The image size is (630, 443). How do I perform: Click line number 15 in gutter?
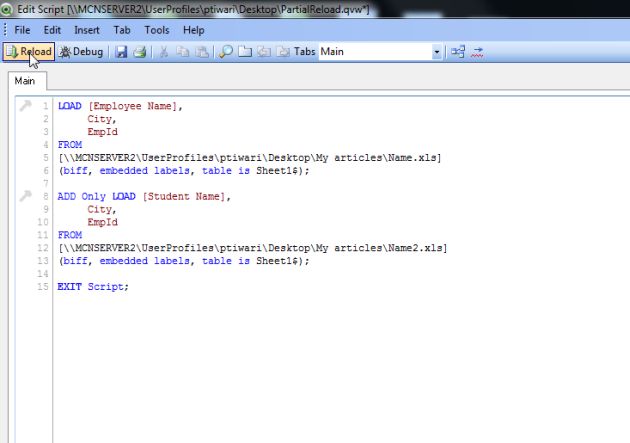43,287
